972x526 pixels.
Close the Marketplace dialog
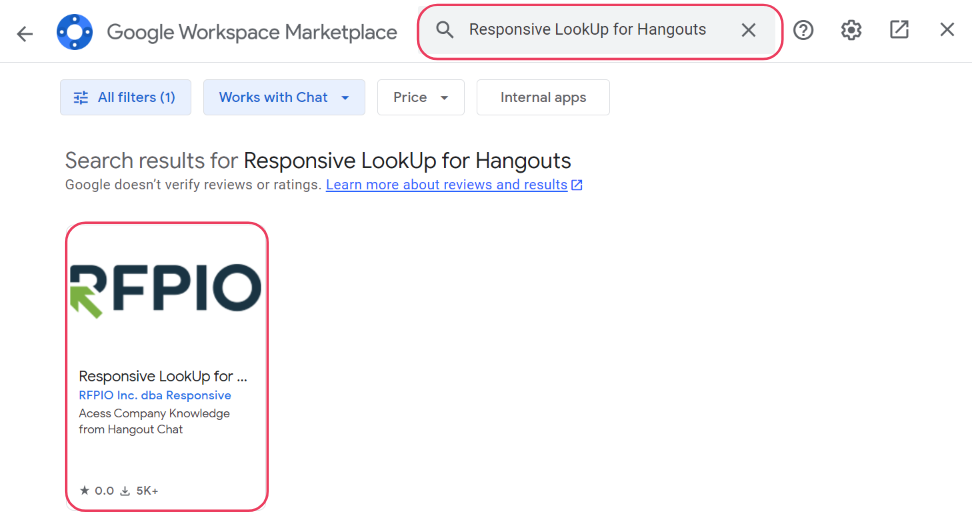(x=947, y=30)
